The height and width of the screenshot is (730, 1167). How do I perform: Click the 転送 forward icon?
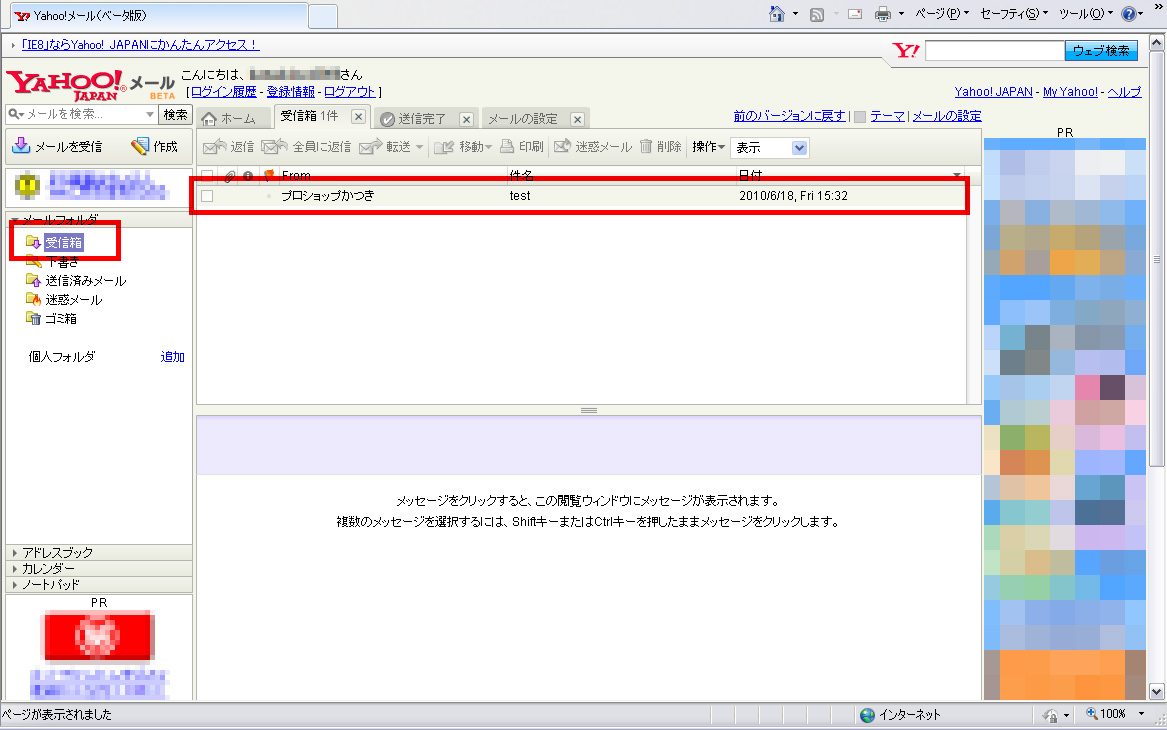[x=370, y=147]
